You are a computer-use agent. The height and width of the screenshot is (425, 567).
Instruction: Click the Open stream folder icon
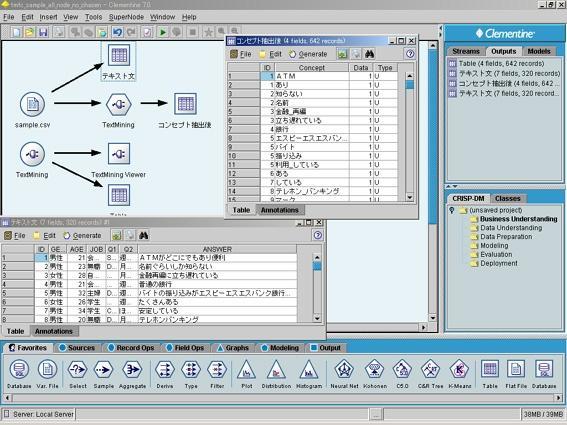tap(30, 32)
